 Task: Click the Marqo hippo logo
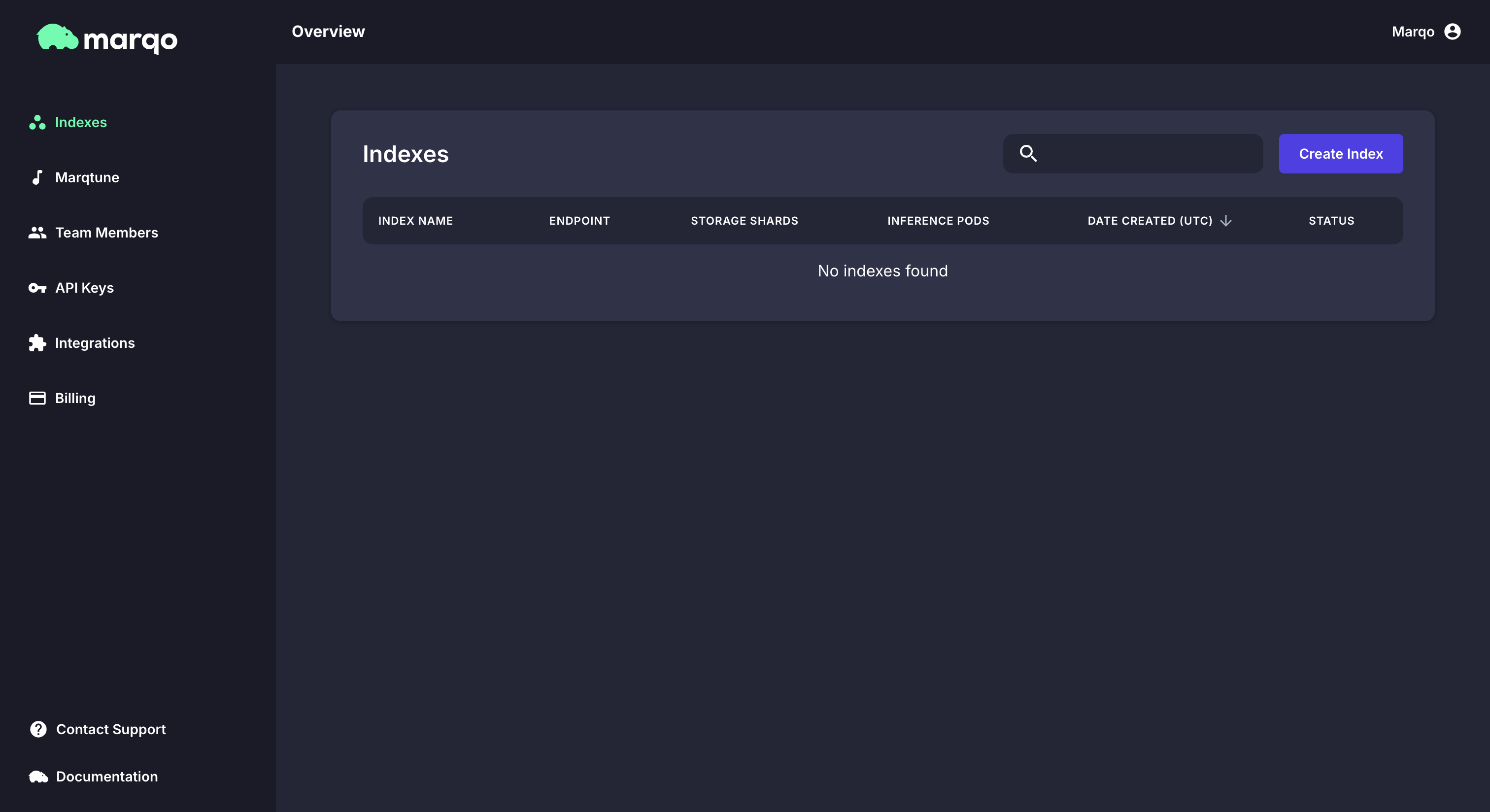[x=58, y=37]
